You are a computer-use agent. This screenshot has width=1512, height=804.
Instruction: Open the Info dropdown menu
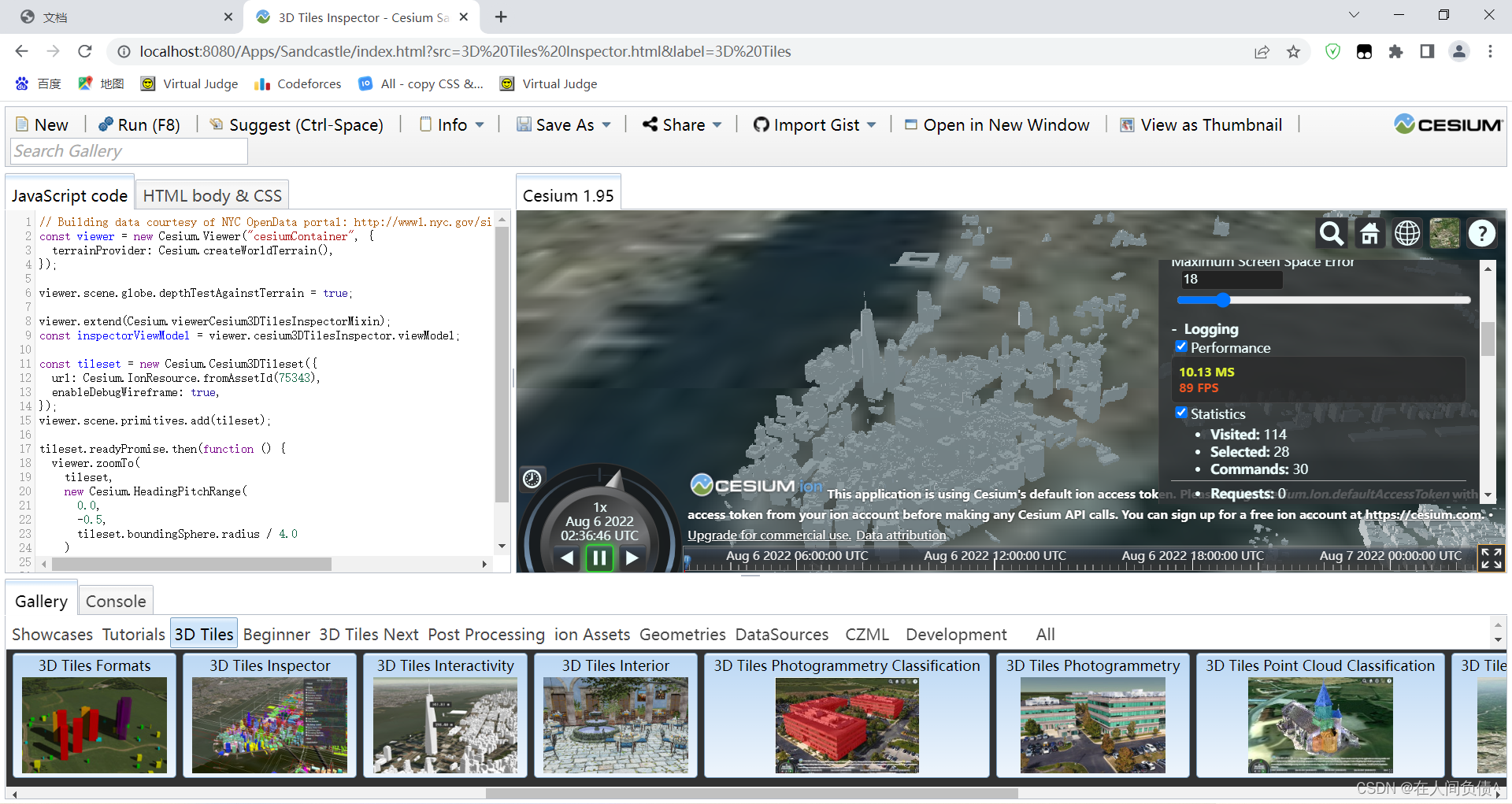pyautogui.click(x=452, y=124)
